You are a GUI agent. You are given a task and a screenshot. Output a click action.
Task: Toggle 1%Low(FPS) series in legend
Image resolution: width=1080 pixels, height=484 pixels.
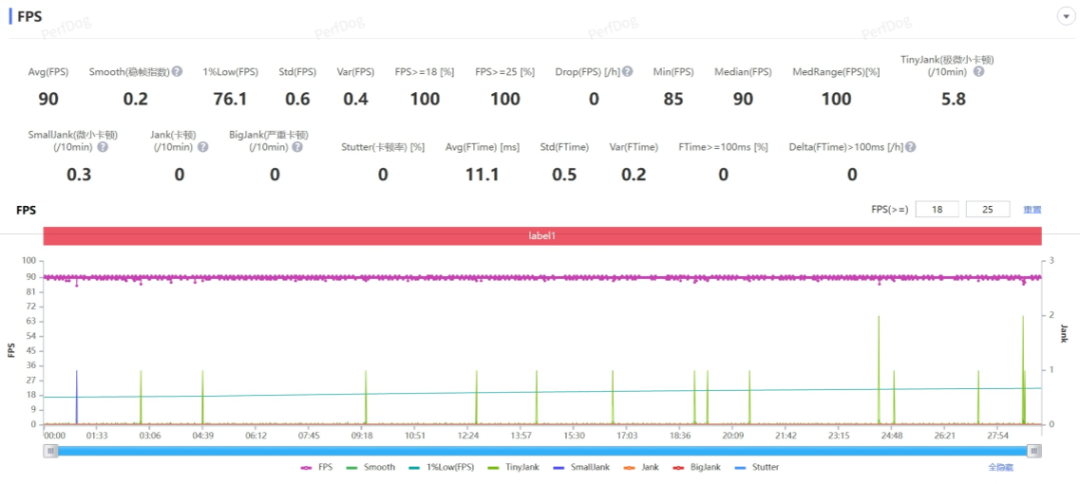(x=443, y=467)
